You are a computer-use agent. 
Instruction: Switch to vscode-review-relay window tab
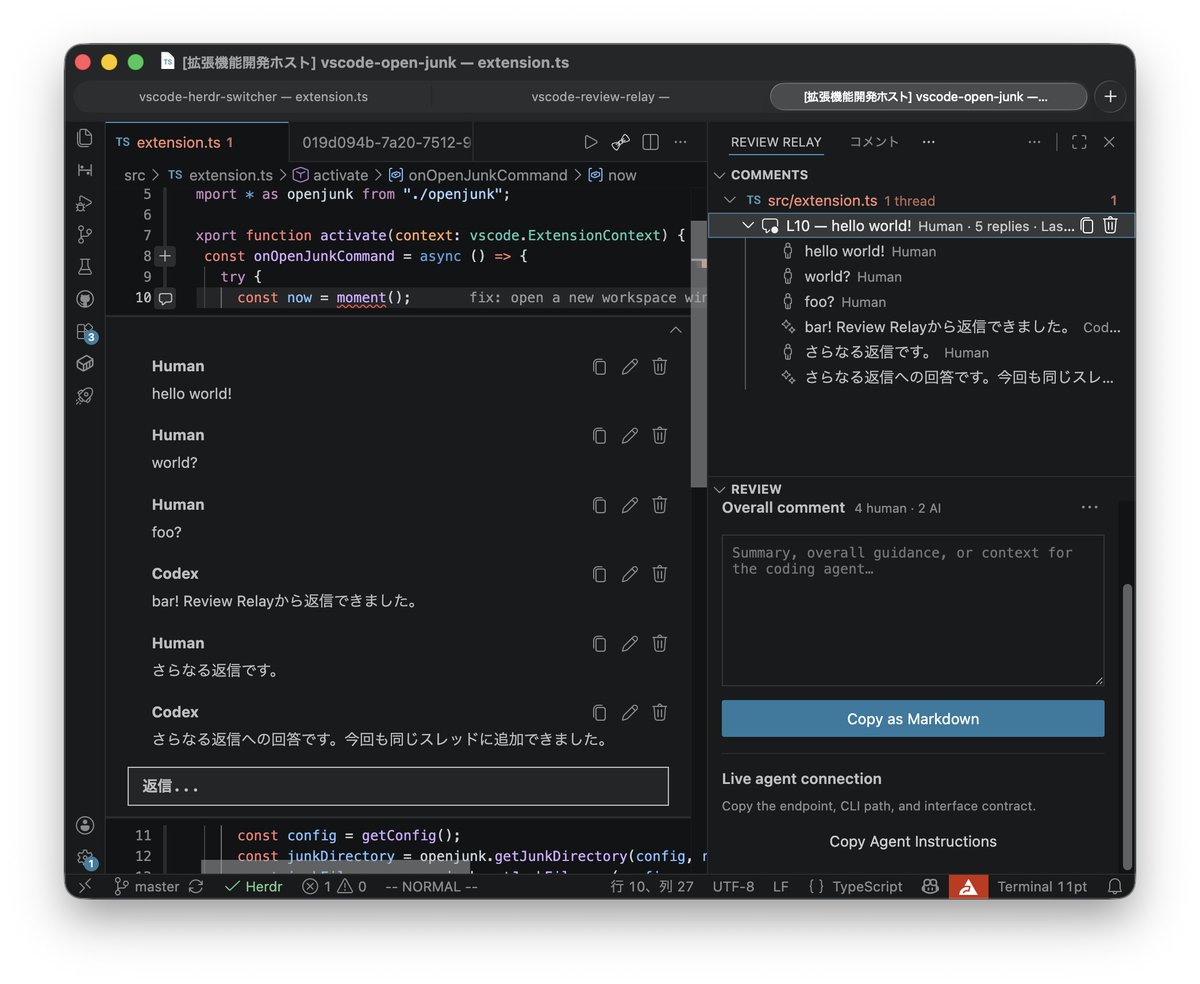pyautogui.click(x=600, y=96)
